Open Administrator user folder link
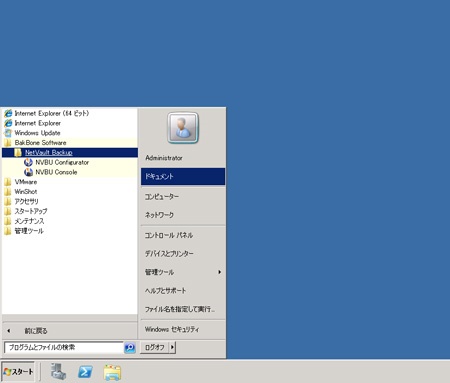 point(164,158)
